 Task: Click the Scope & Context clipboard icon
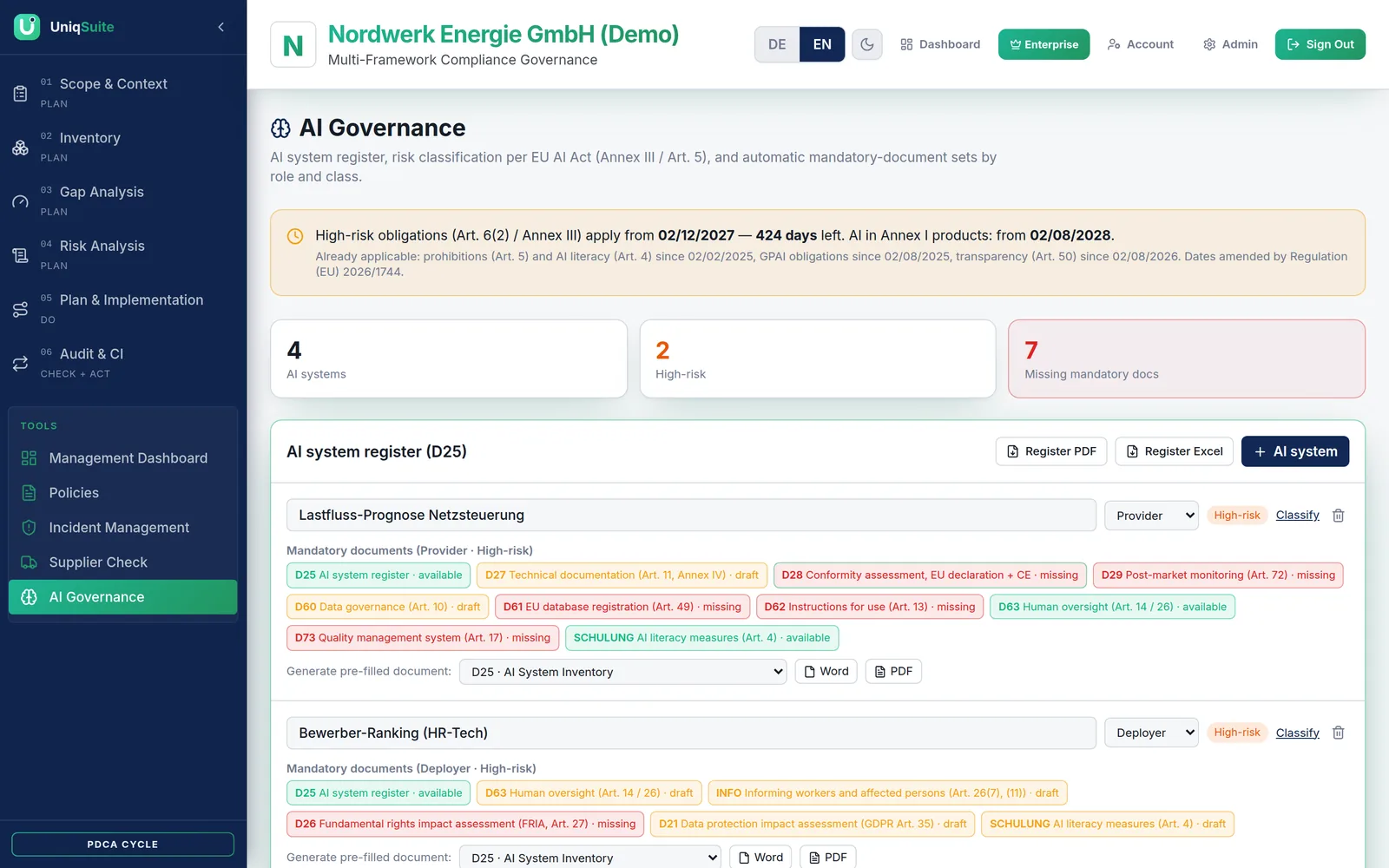pos(20,93)
